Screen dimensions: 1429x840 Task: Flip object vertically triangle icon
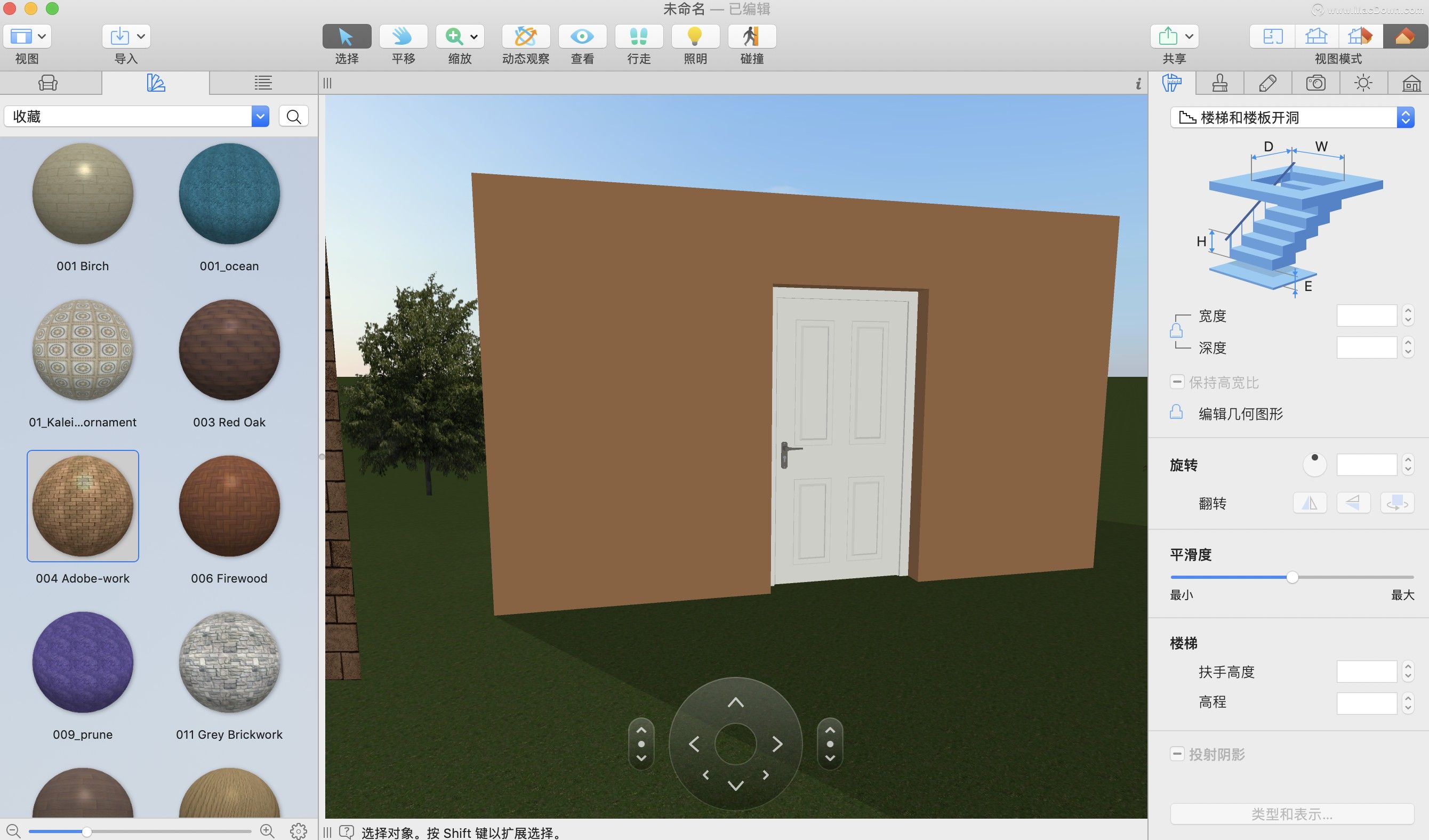[1354, 502]
